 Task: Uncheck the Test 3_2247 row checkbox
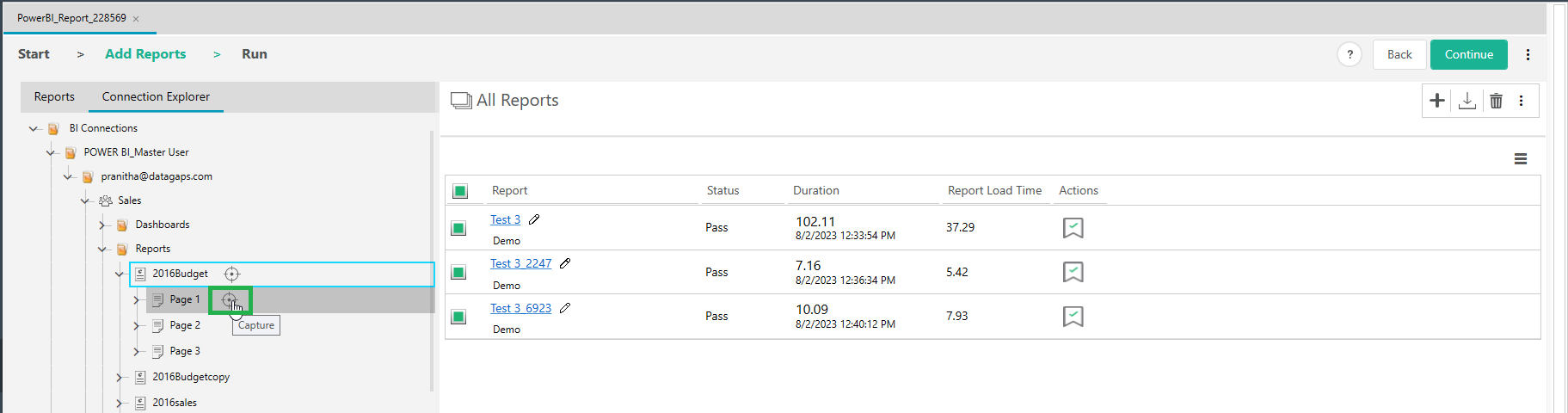[x=459, y=273]
